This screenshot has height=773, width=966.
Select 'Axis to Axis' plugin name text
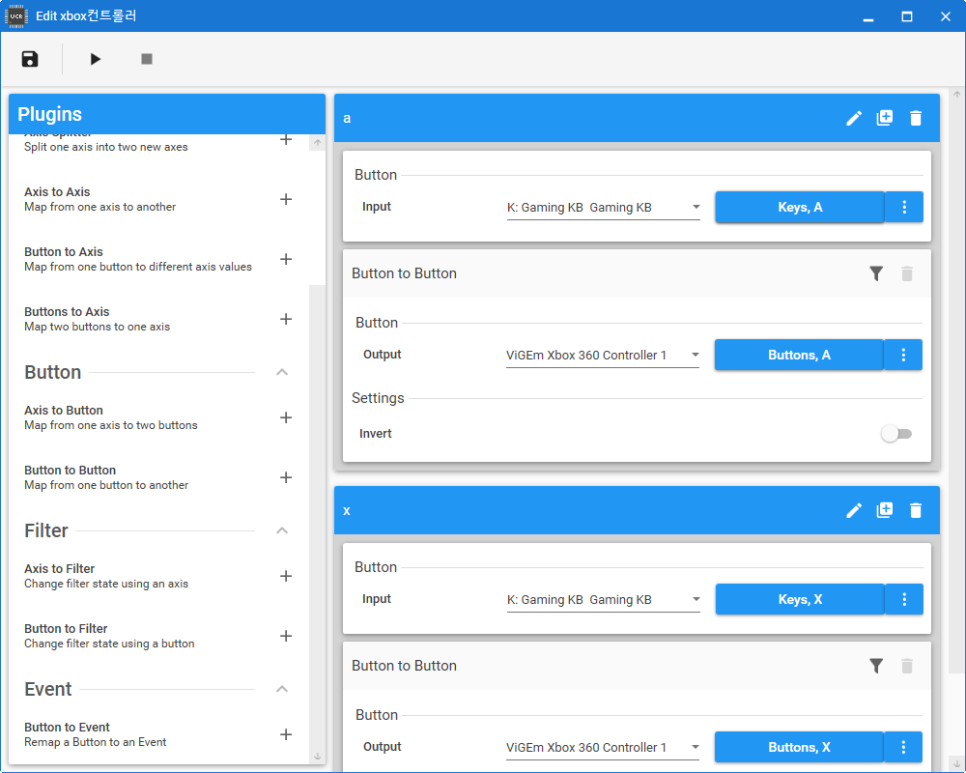point(57,192)
